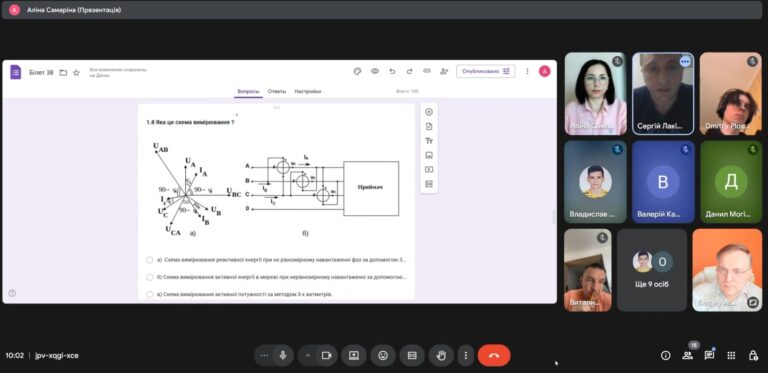Undo the last form edit
The width and height of the screenshot is (768, 373).
(392, 71)
